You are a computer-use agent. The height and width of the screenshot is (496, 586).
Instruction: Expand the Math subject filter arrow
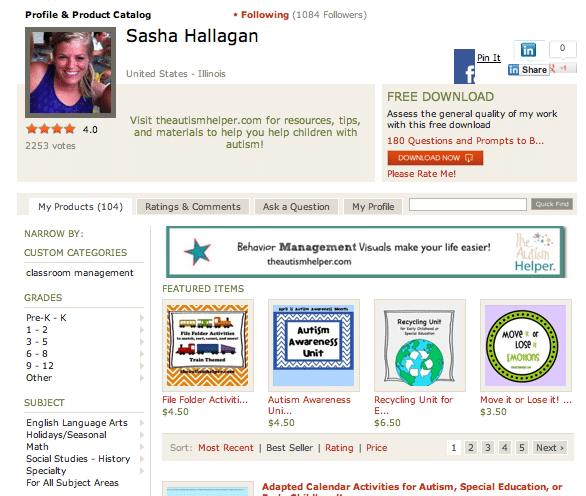142,447
